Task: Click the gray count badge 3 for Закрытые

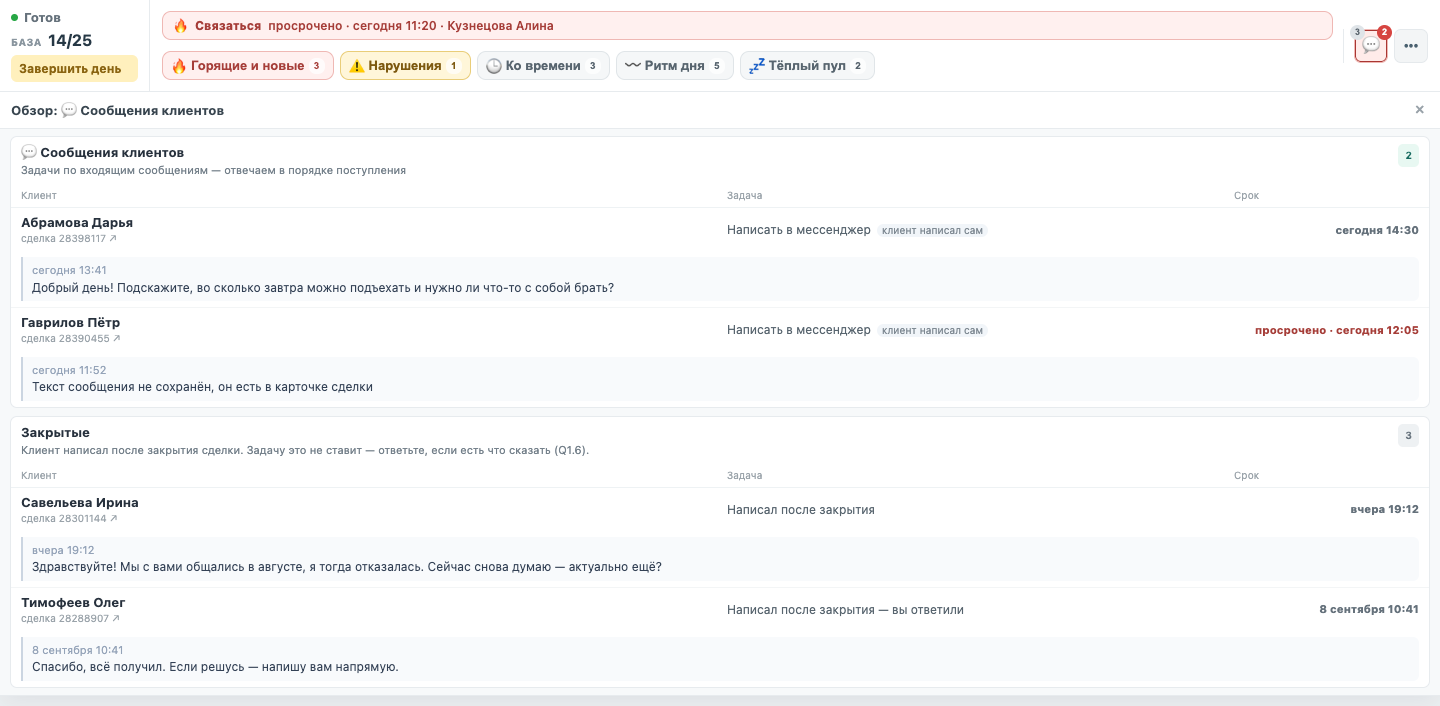Action: (x=1408, y=436)
